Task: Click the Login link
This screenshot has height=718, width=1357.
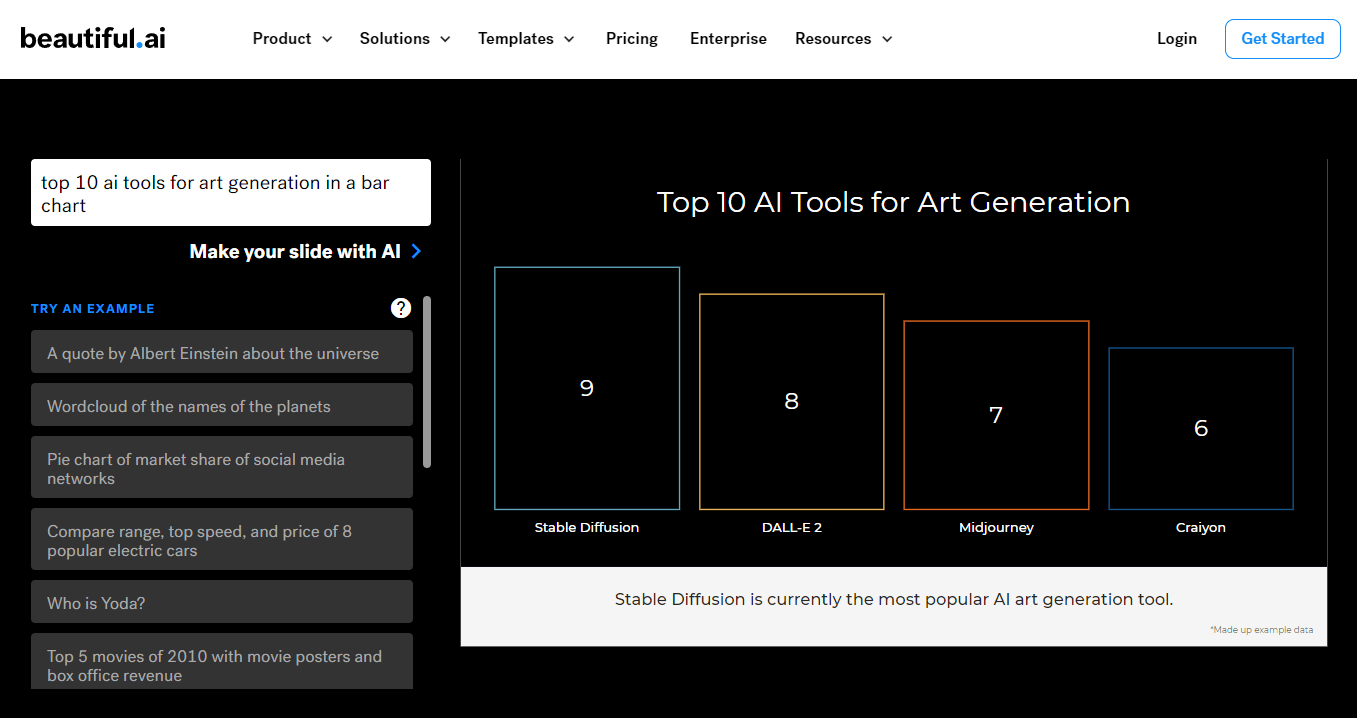Action: pyautogui.click(x=1177, y=38)
